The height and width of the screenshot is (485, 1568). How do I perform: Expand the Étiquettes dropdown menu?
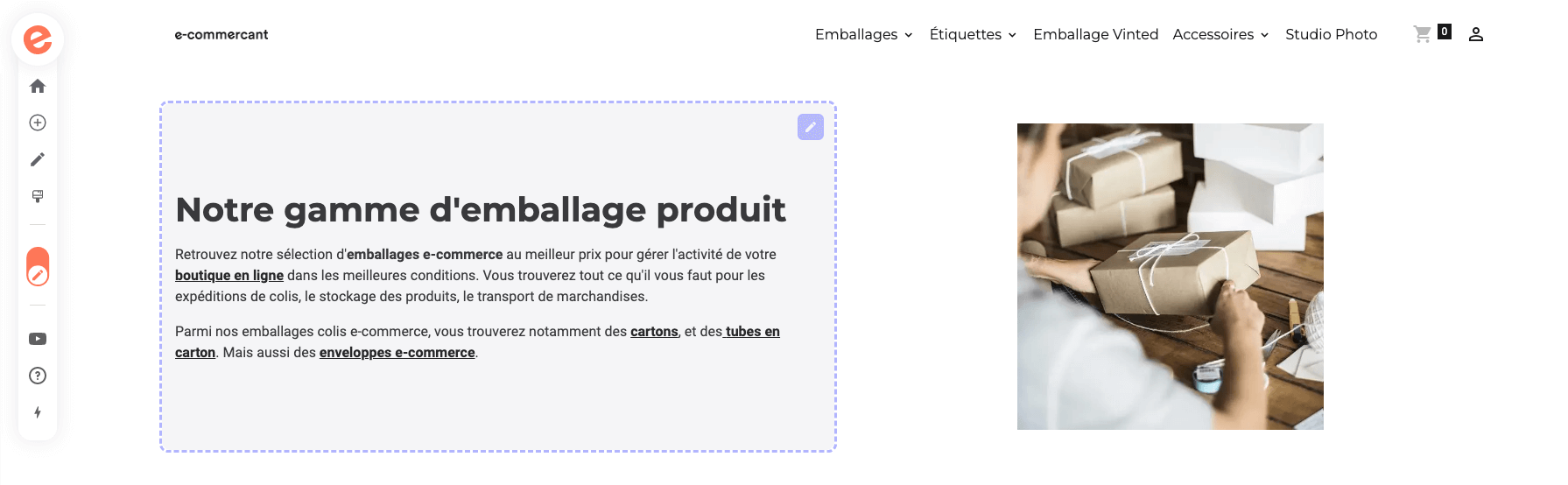pos(973,34)
